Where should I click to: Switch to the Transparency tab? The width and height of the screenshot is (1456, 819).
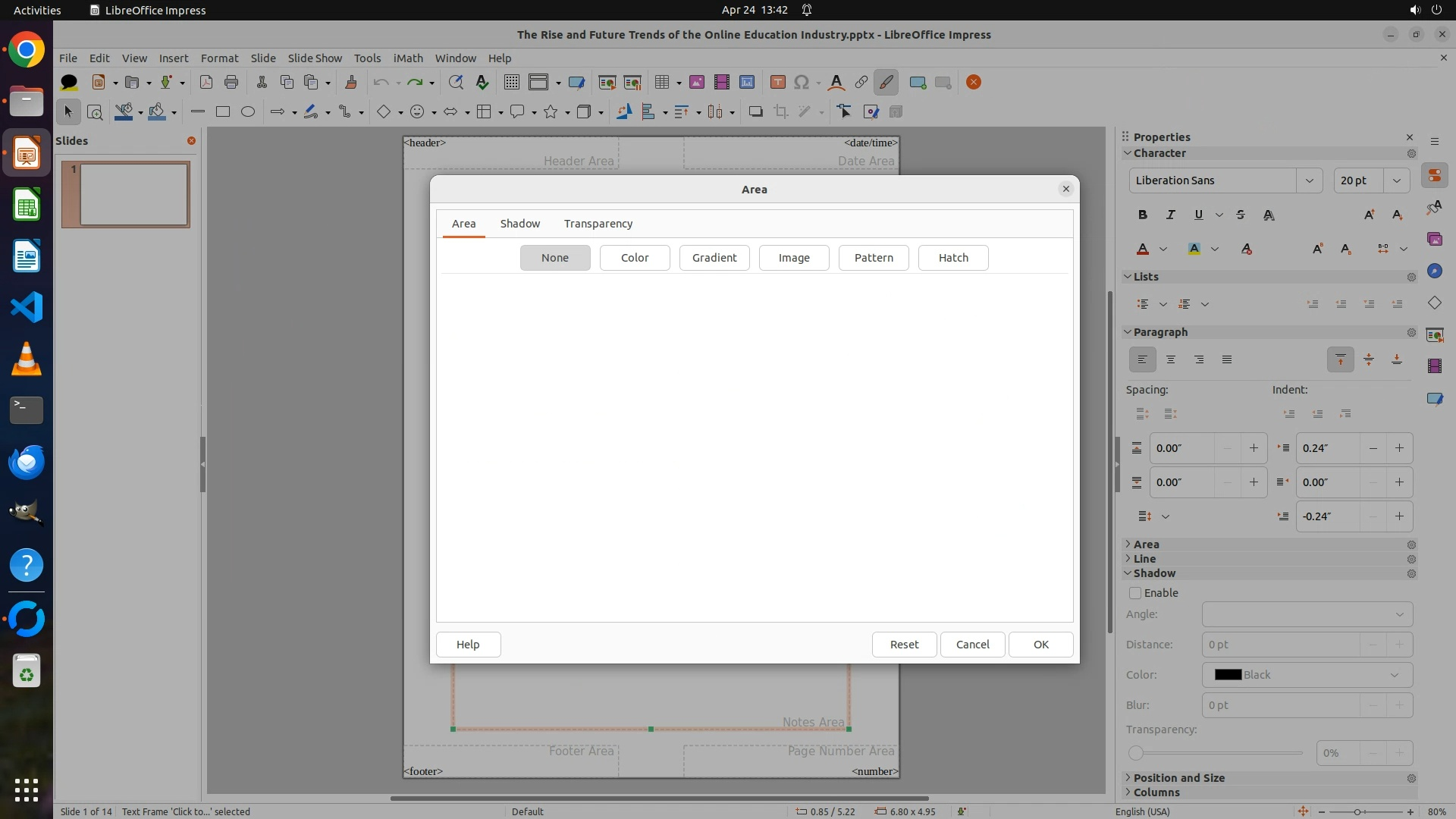(598, 224)
